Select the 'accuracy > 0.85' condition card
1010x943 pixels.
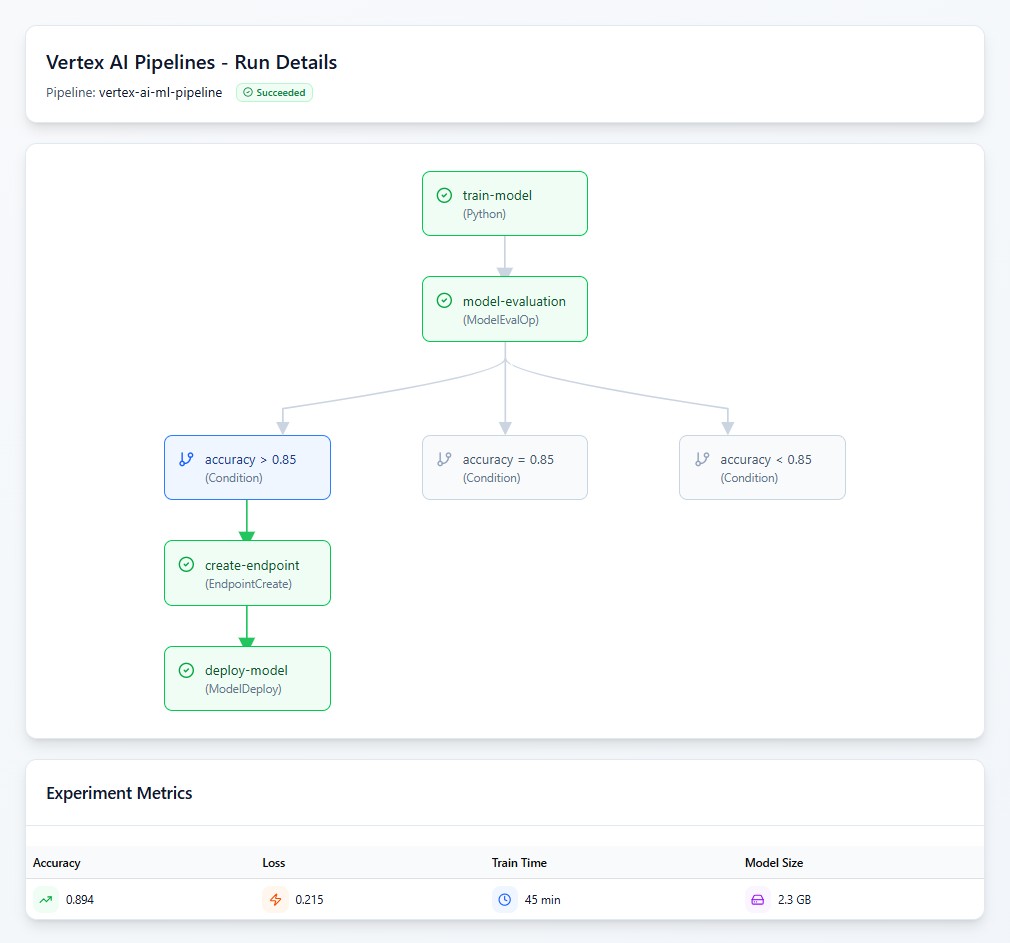[247, 467]
